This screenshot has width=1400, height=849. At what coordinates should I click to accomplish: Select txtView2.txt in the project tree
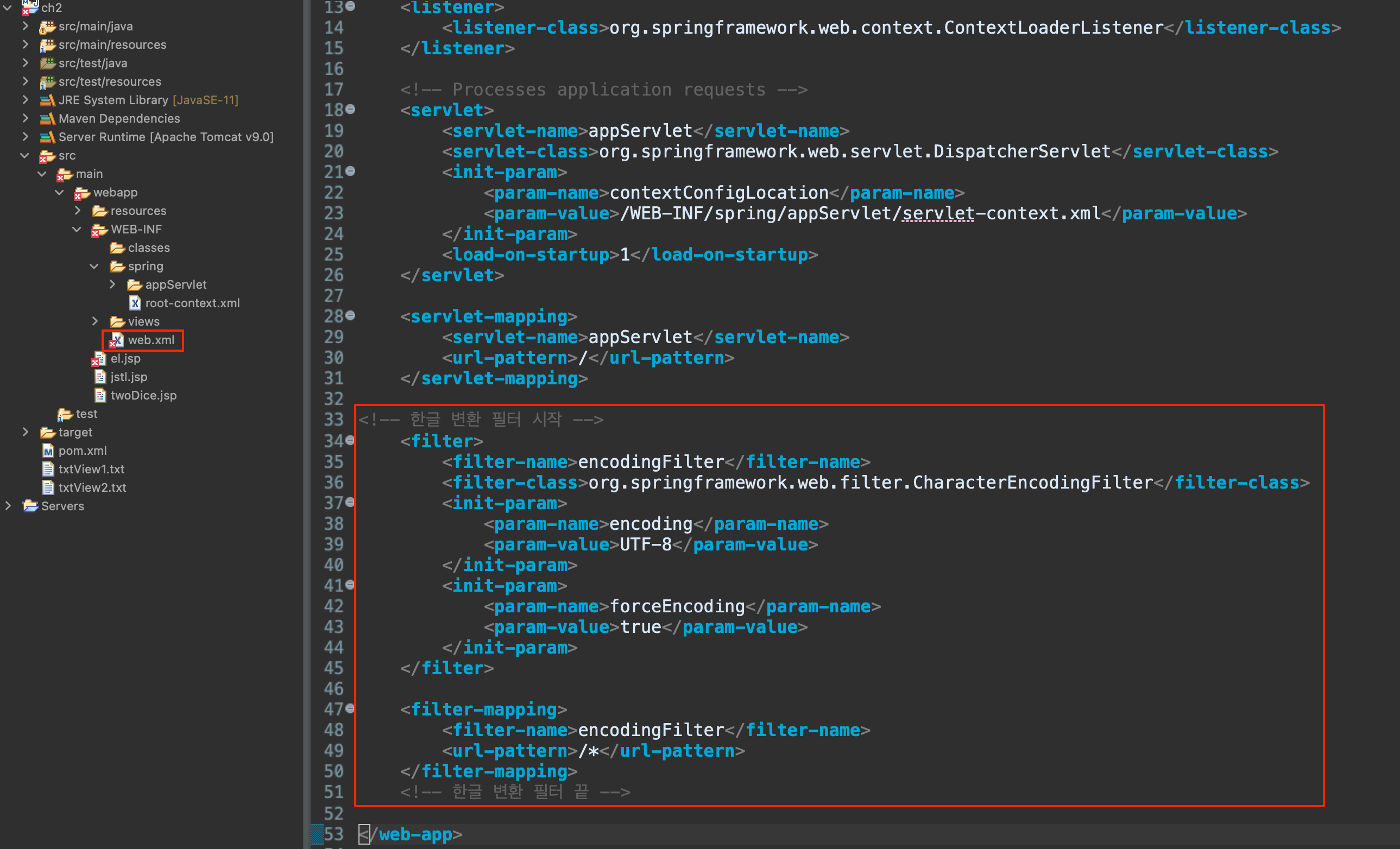(x=92, y=488)
